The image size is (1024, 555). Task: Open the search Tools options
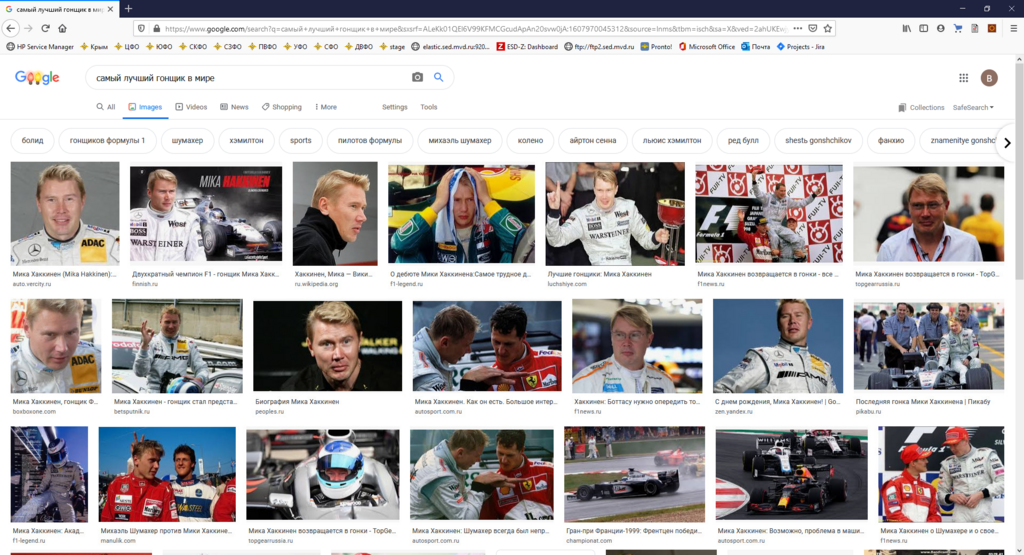(x=428, y=107)
